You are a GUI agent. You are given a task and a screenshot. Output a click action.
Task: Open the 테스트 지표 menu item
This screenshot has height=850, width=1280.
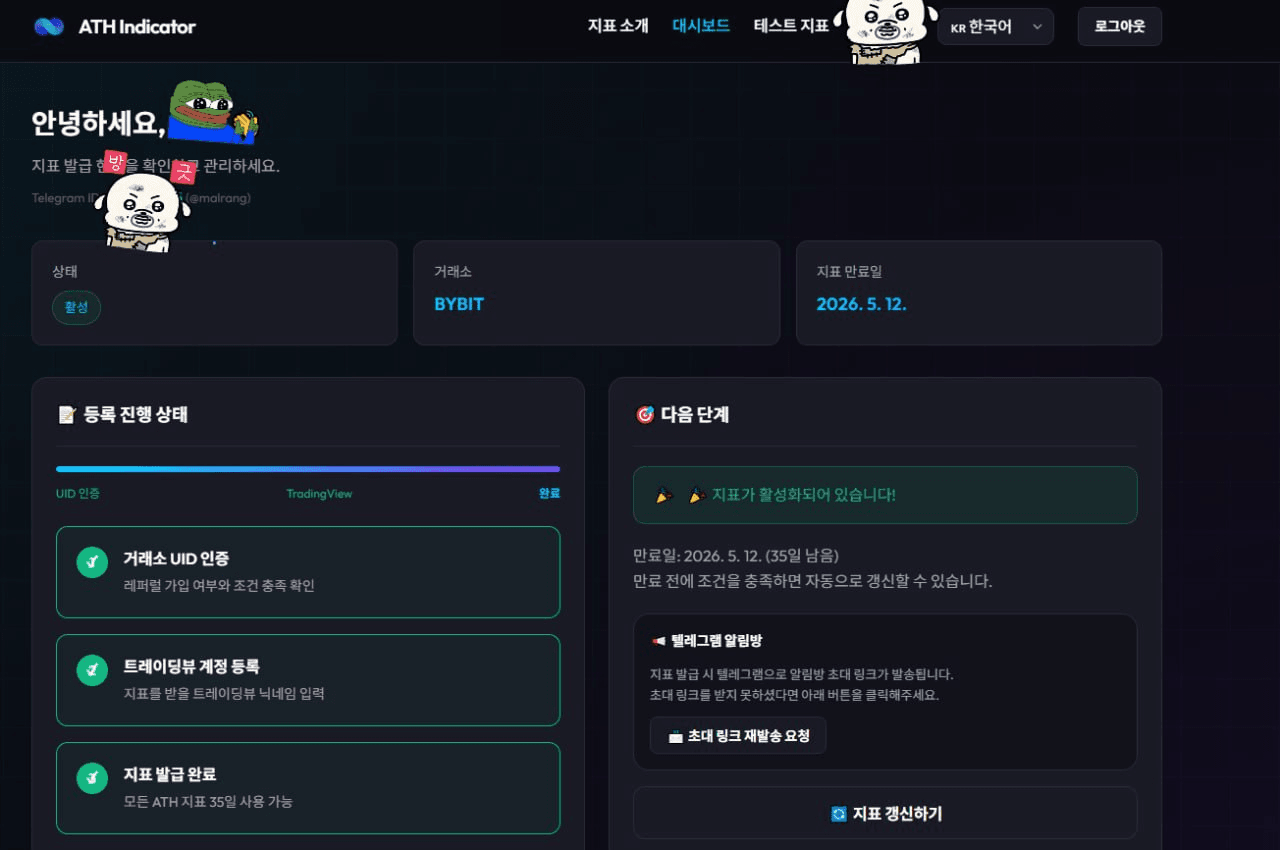pyautogui.click(x=791, y=26)
